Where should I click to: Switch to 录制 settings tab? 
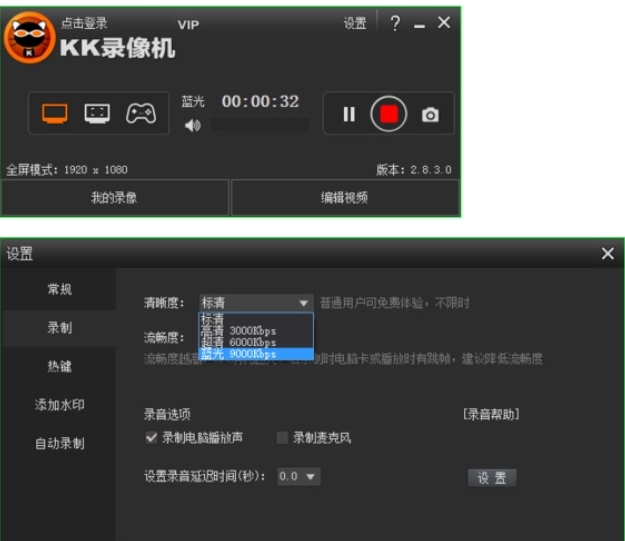point(59,328)
